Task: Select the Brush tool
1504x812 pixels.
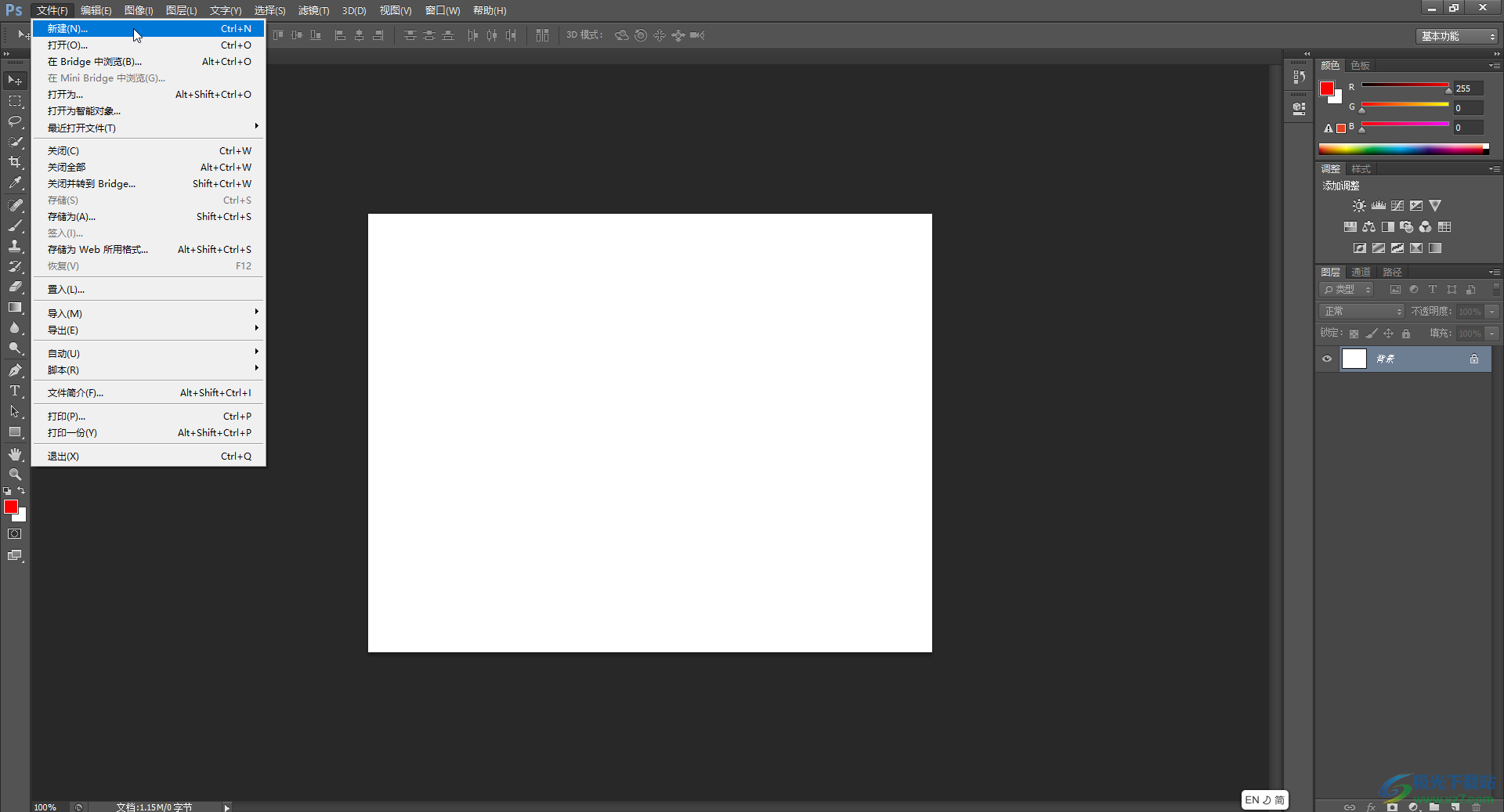Action: point(15,226)
